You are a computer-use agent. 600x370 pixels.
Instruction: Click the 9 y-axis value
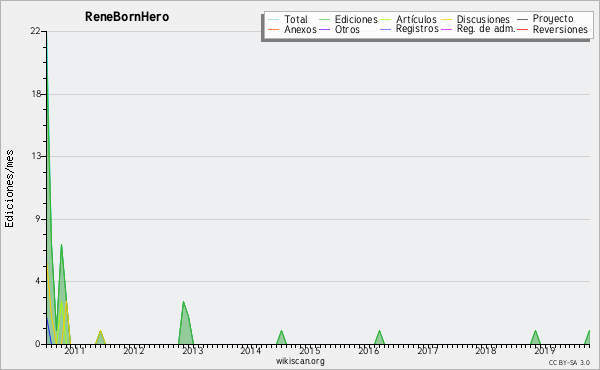pyautogui.click(x=38, y=219)
